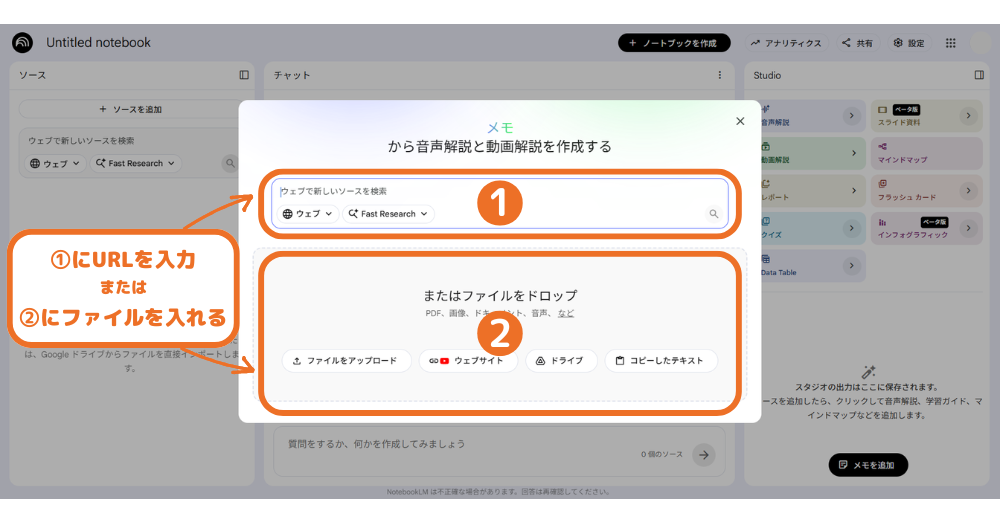The width and height of the screenshot is (1000, 523).
Task: Click the chat send arrow button
Action: point(703,455)
